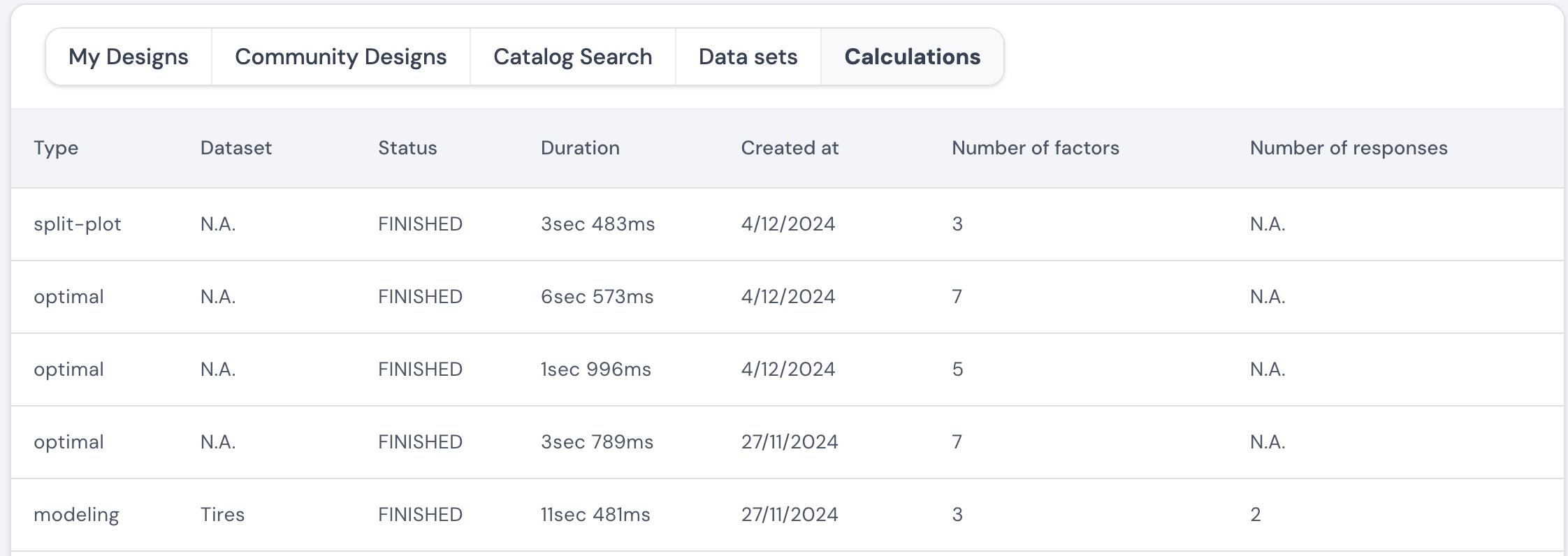Click the Dataset column header
The image size is (1568, 556).
(x=236, y=148)
